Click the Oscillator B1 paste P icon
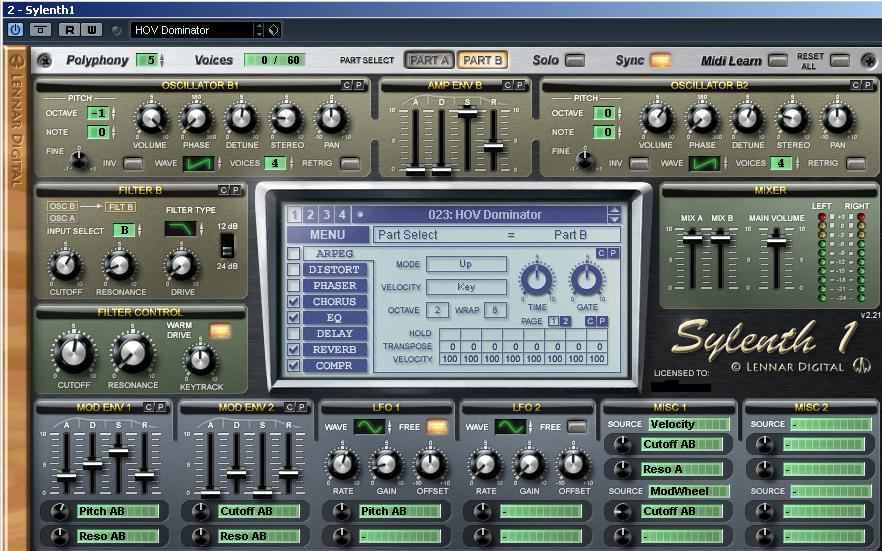This screenshot has height=551, width=882. coord(358,85)
